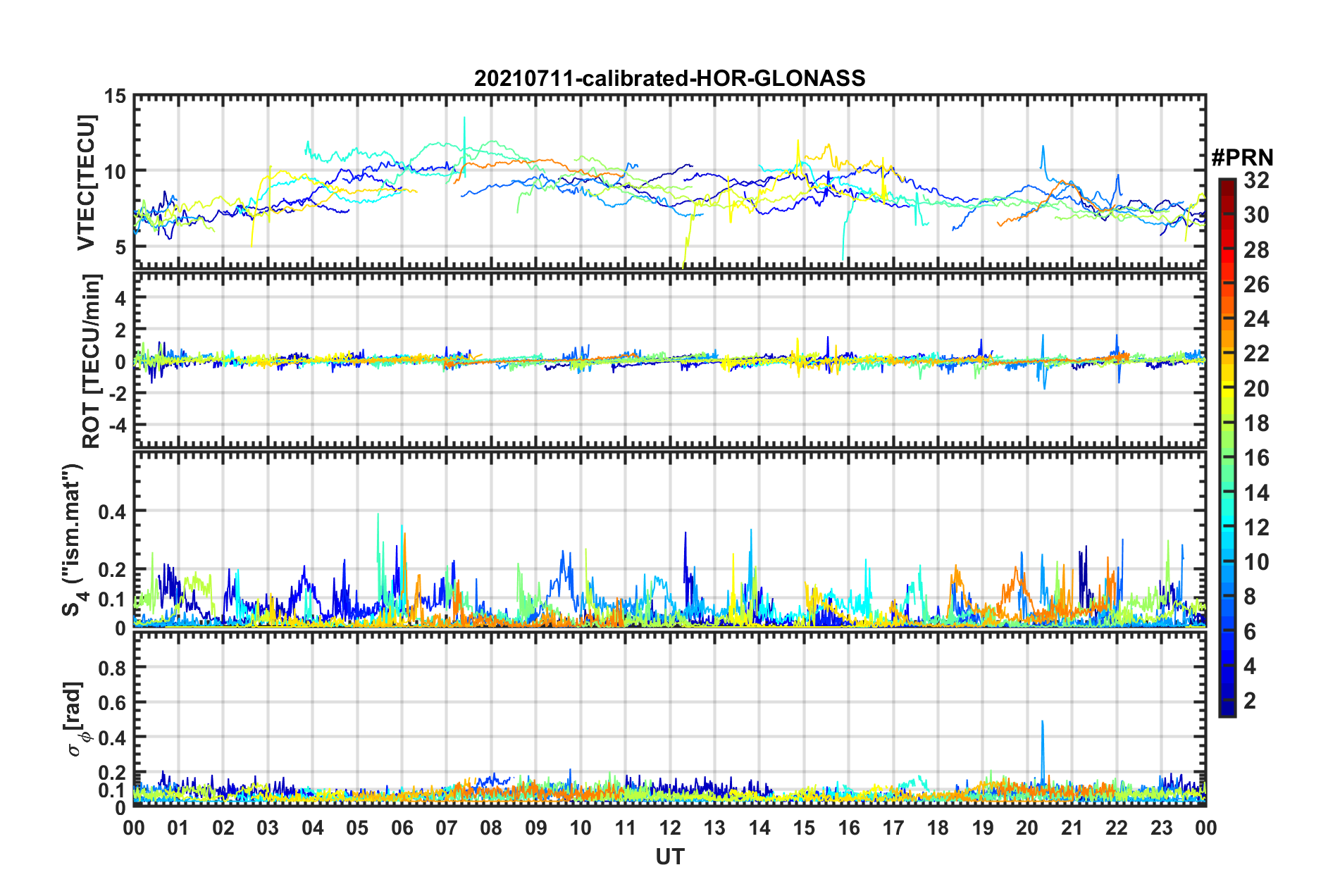Click the #PRN colorbar title

pos(1242,158)
